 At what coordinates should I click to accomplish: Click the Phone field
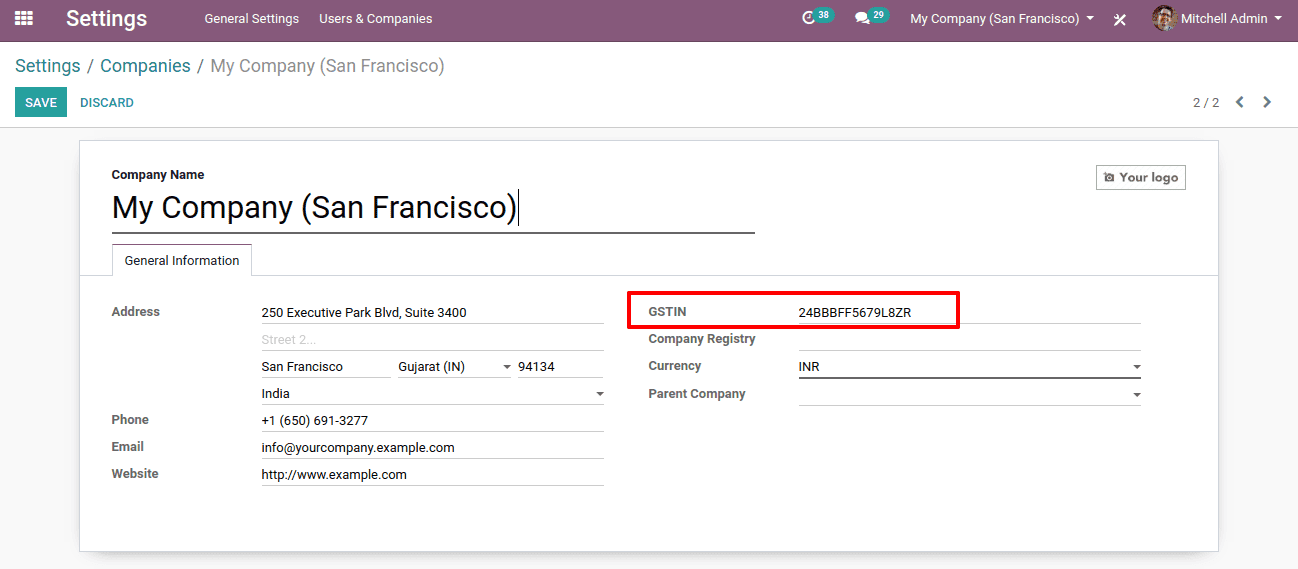click(432, 420)
